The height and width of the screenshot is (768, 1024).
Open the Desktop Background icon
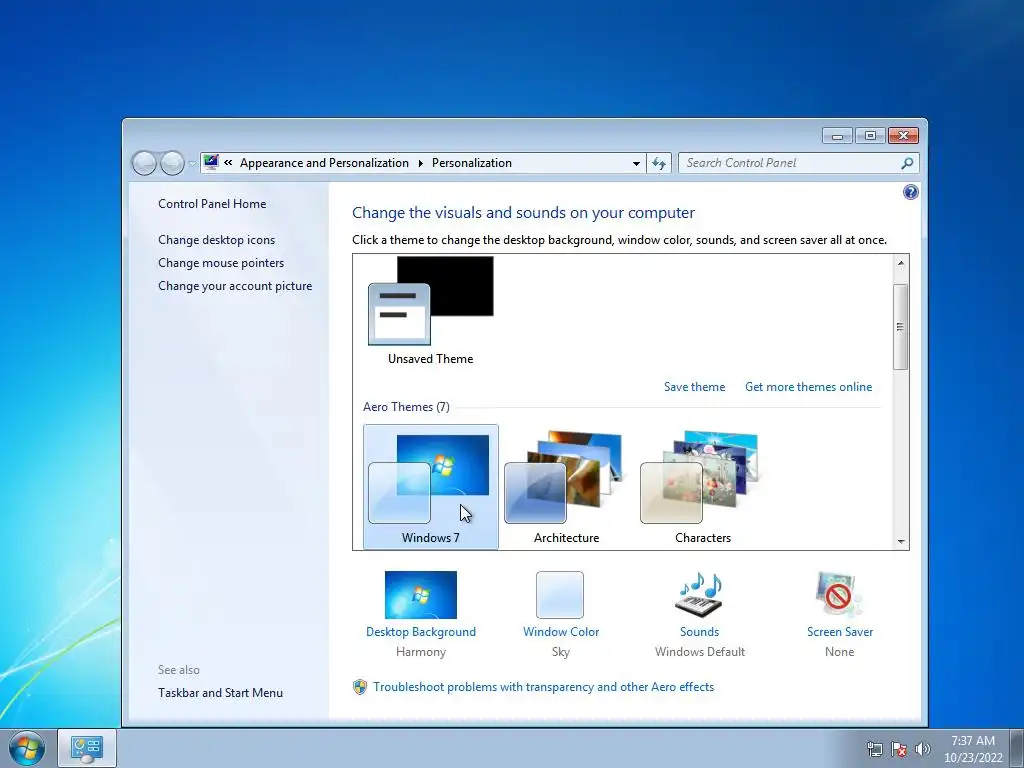421,594
